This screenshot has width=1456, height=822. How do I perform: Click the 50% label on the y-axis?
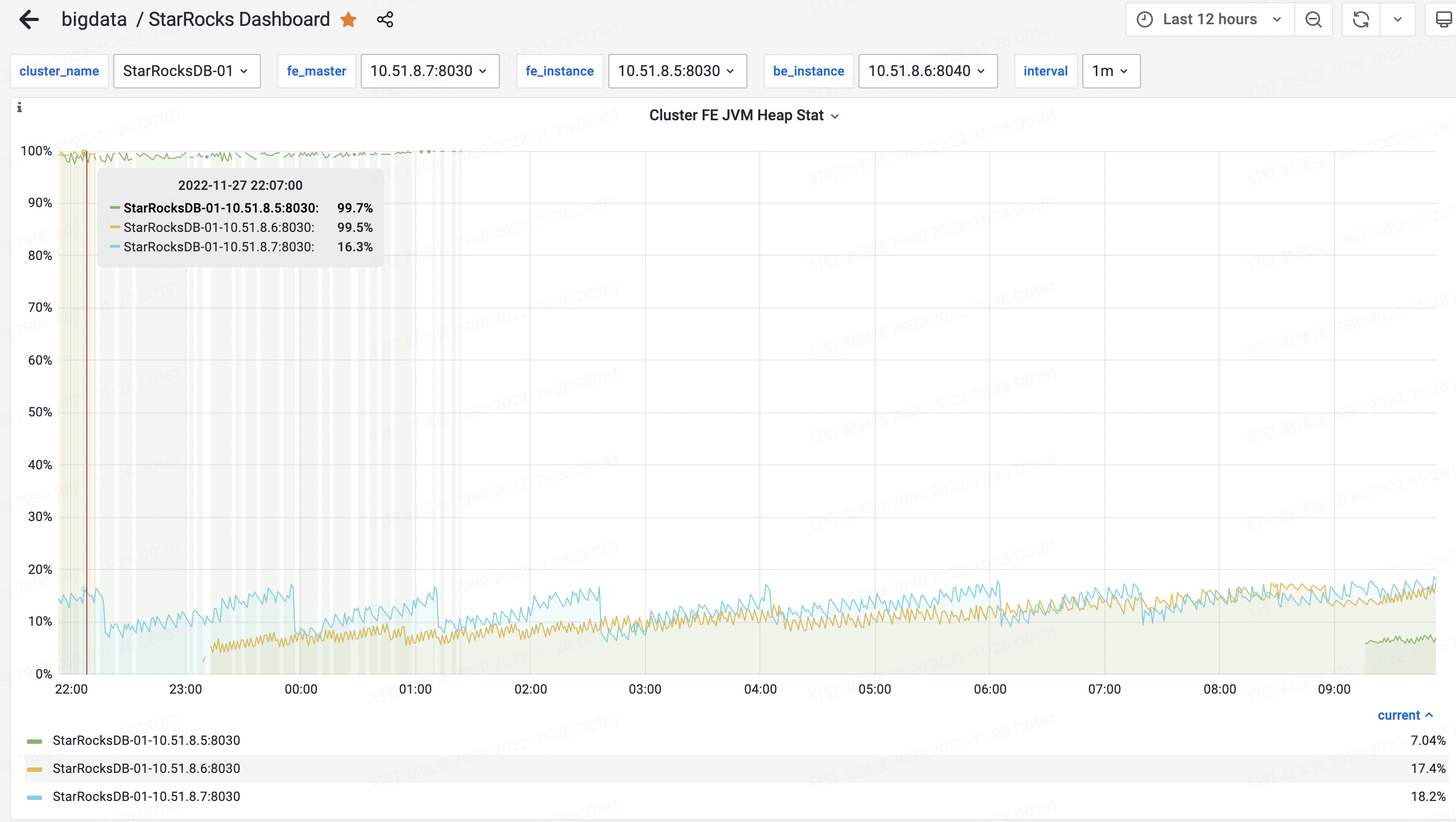click(39, 412)
